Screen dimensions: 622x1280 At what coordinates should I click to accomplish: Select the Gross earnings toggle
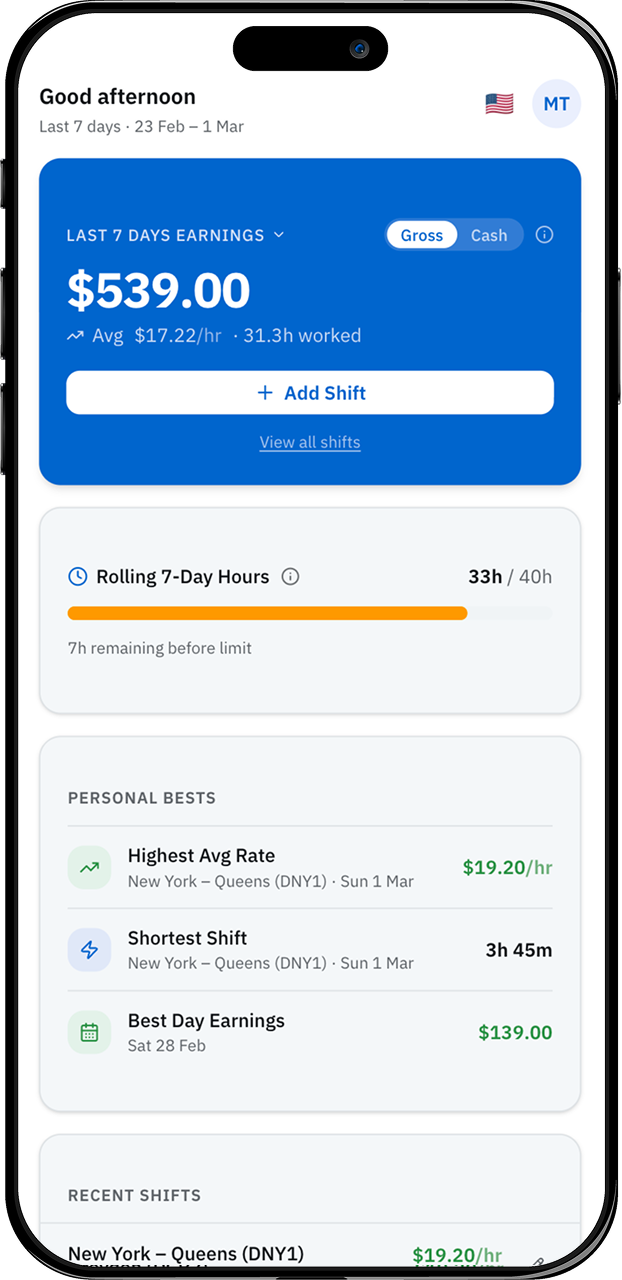(x=422, y=234)
